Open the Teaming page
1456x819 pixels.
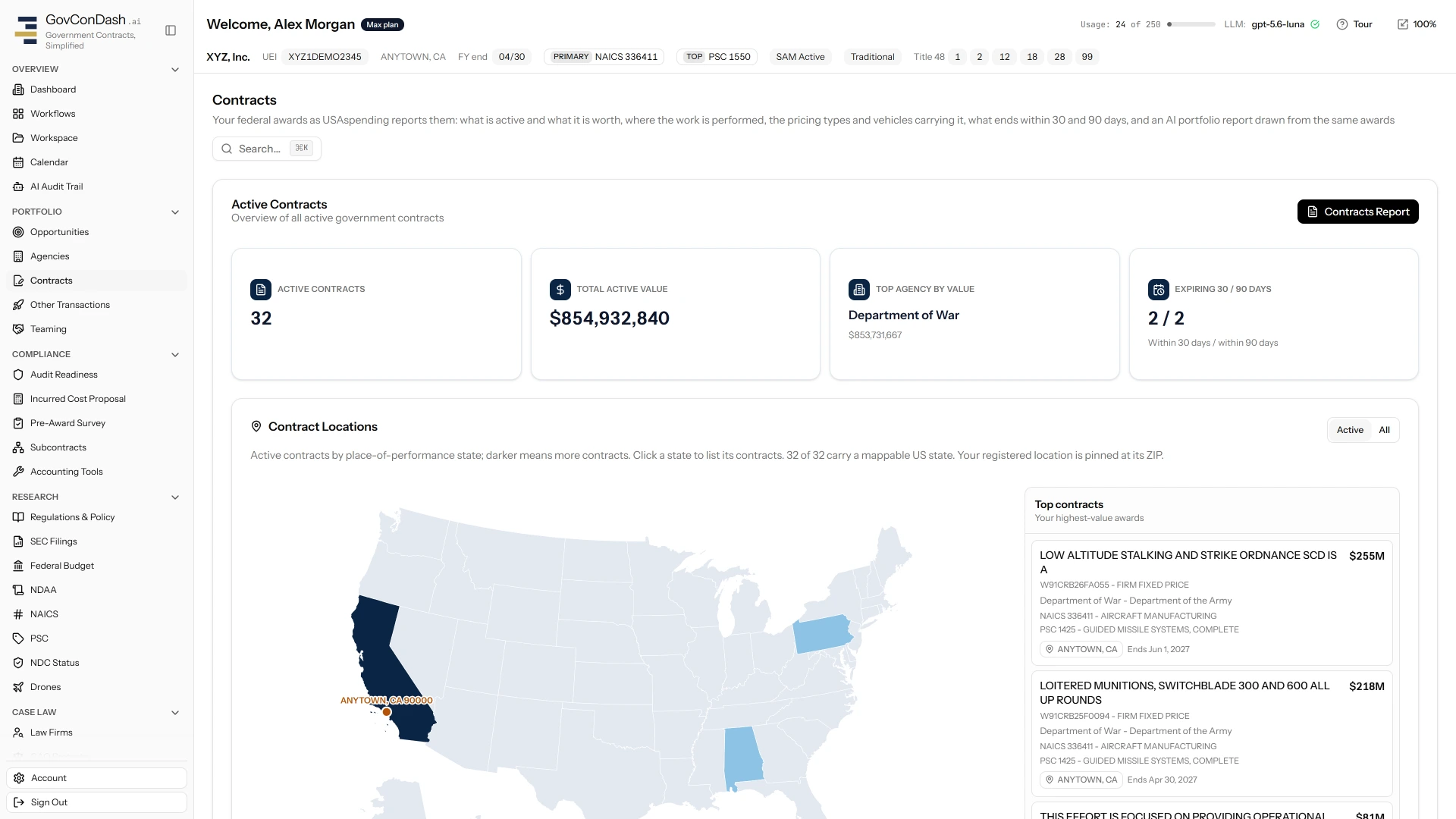(x=96, y=329)
